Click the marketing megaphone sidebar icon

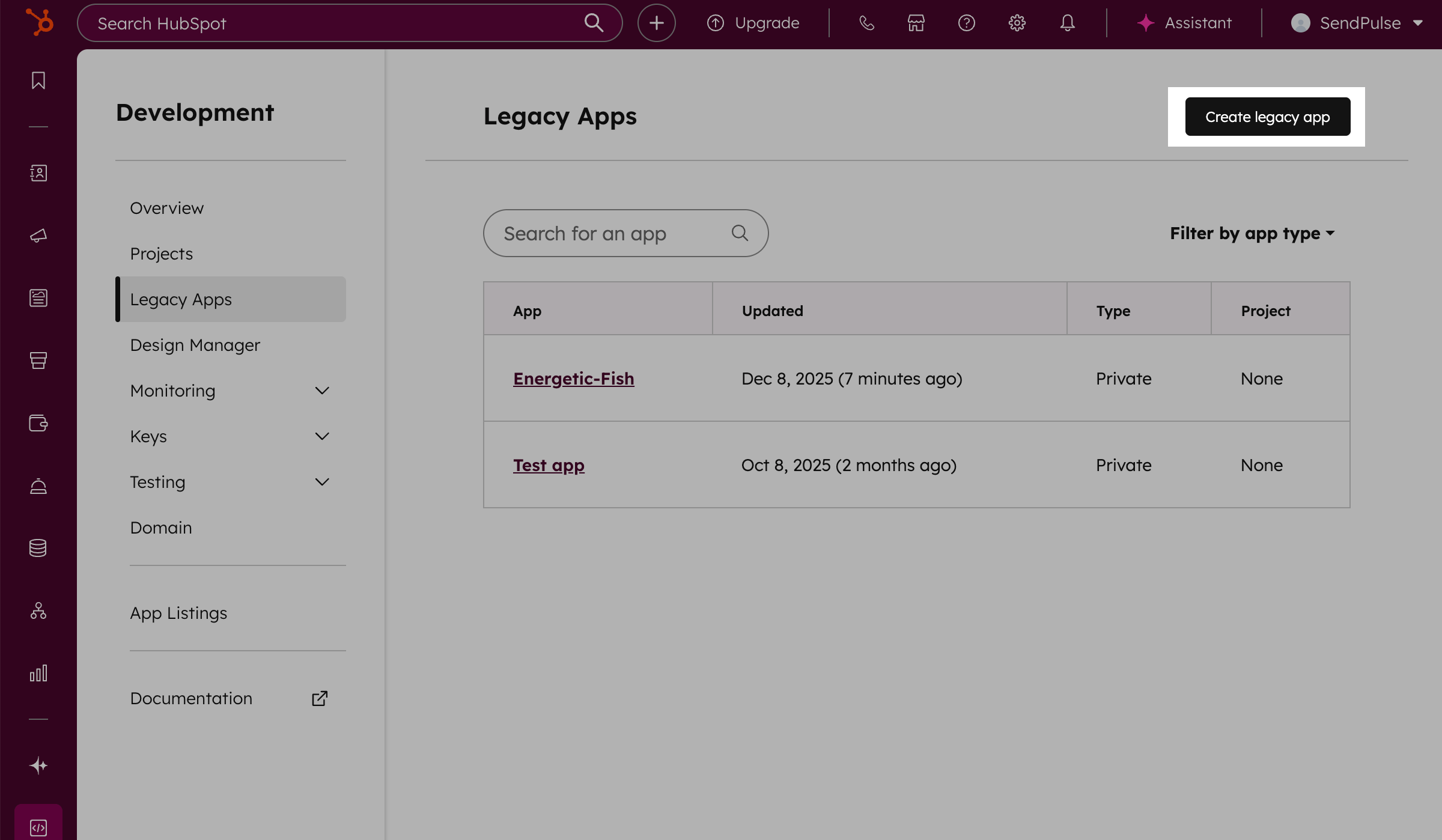point(38,236)
